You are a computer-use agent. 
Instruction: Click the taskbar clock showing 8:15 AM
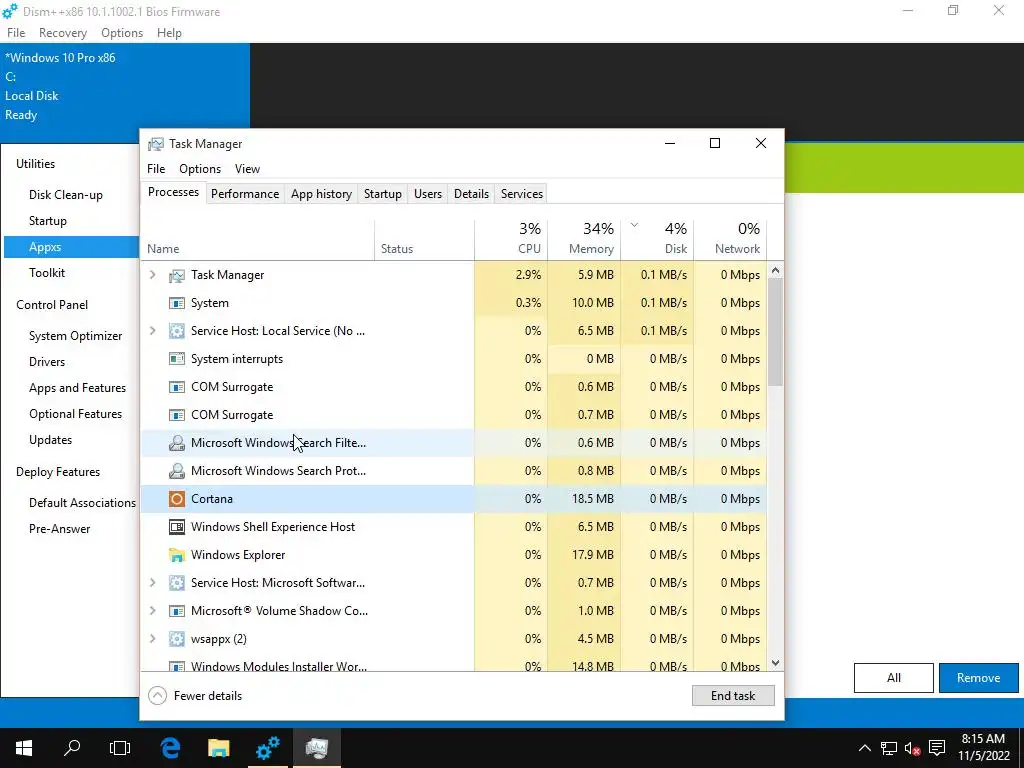click(984, 748)
